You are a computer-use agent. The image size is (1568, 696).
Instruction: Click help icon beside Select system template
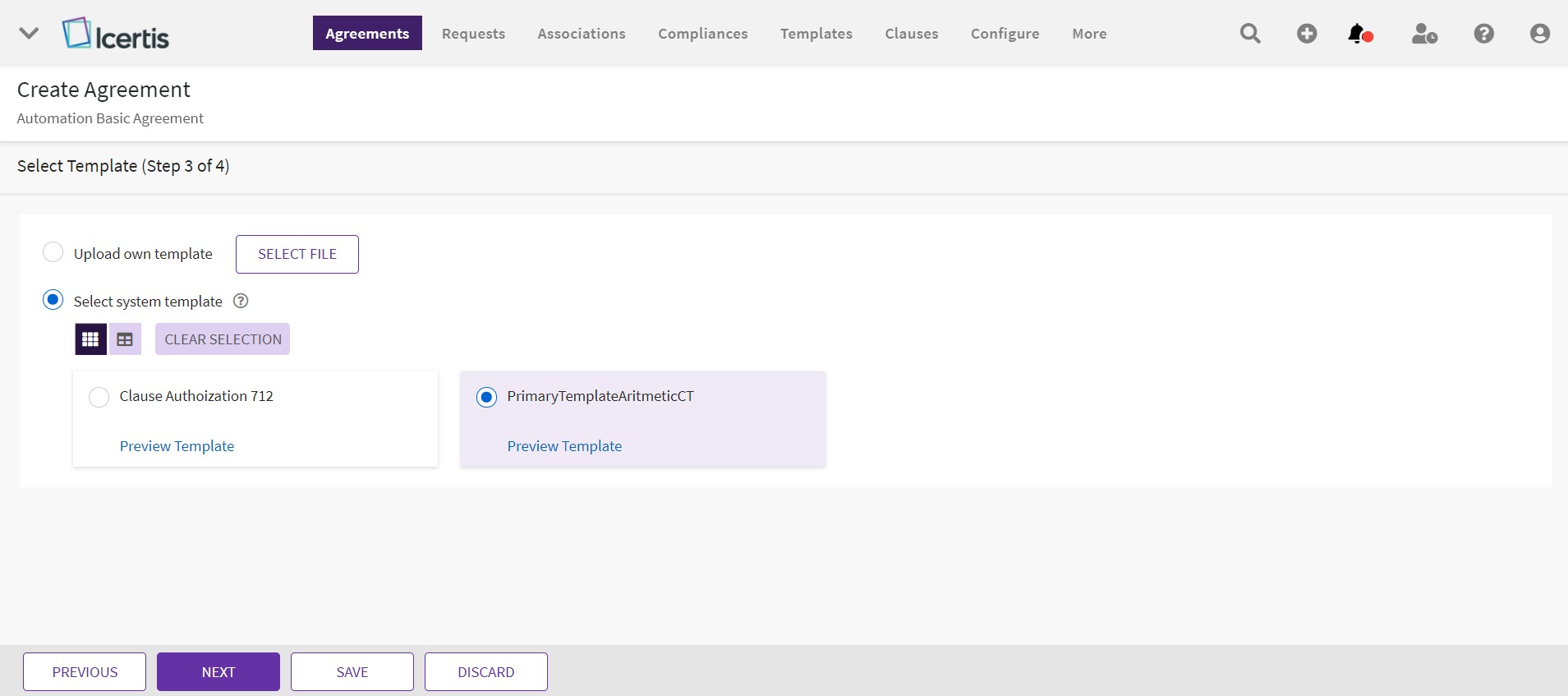[x=241, y=301]
